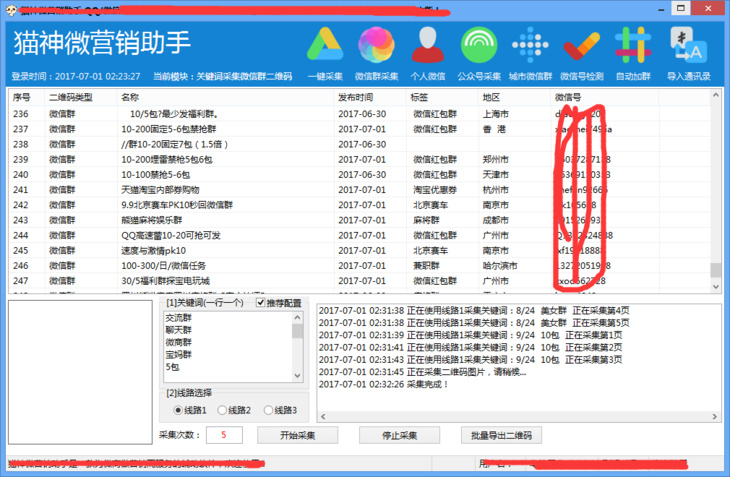Select the 个人微信 person icon
This screenshot has height=477, width=730.
[427, 53]
